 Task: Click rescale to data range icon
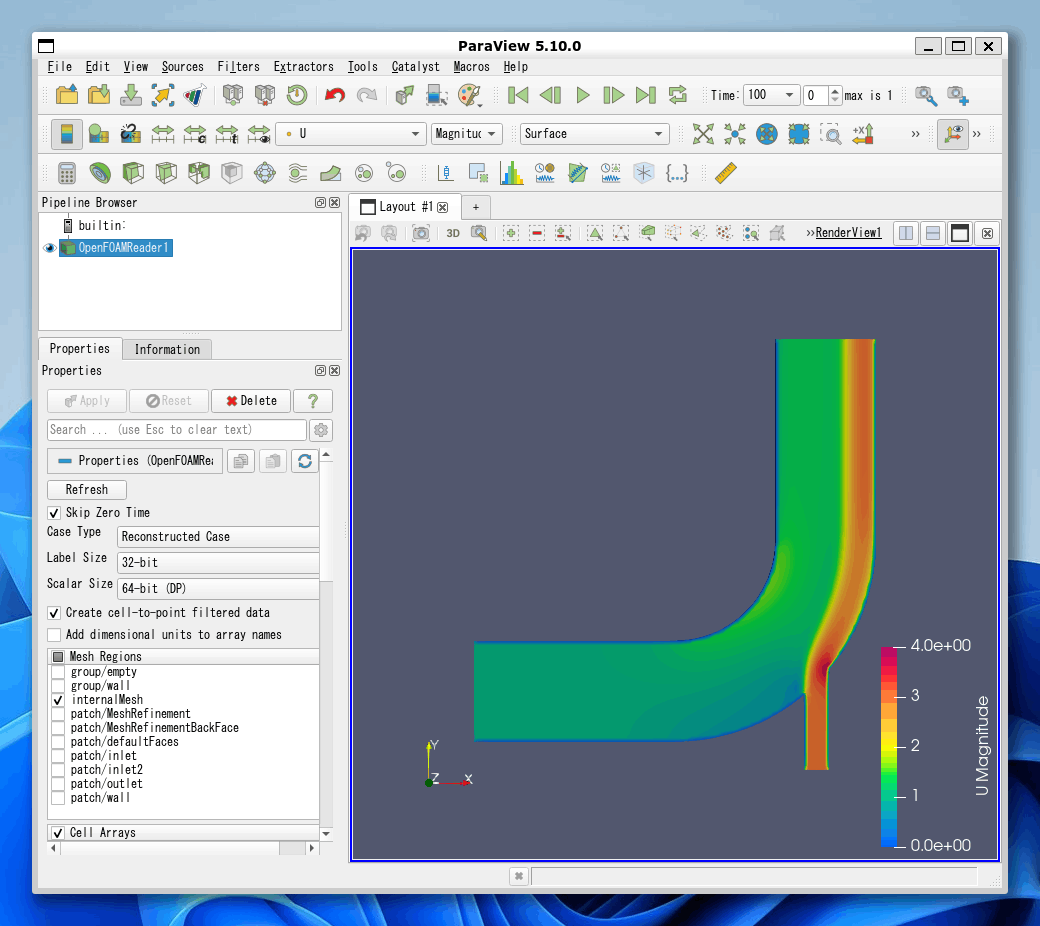[162, 134]
